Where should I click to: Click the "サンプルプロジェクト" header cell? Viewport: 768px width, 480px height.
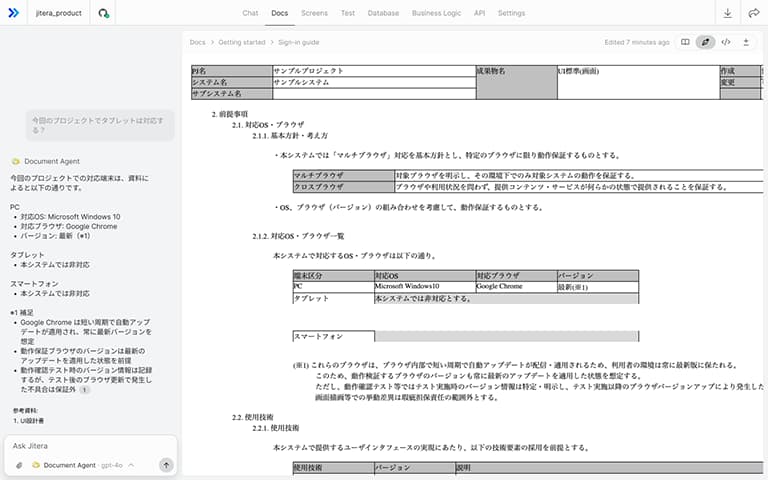pos(374,71)
